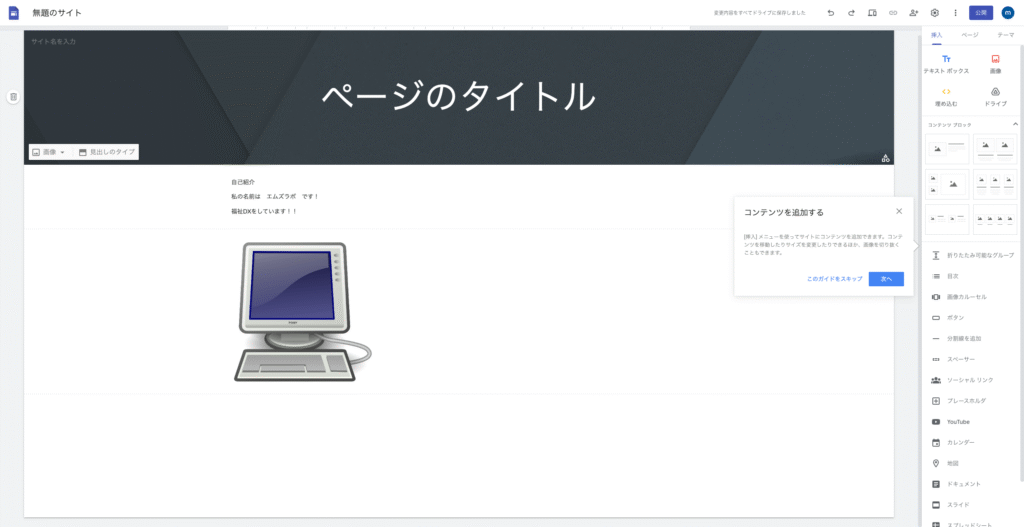The image size is (1024, 527).
Task: Switch to the テーマ tab
Action: pyautogui.click(x=1006, y=35)
